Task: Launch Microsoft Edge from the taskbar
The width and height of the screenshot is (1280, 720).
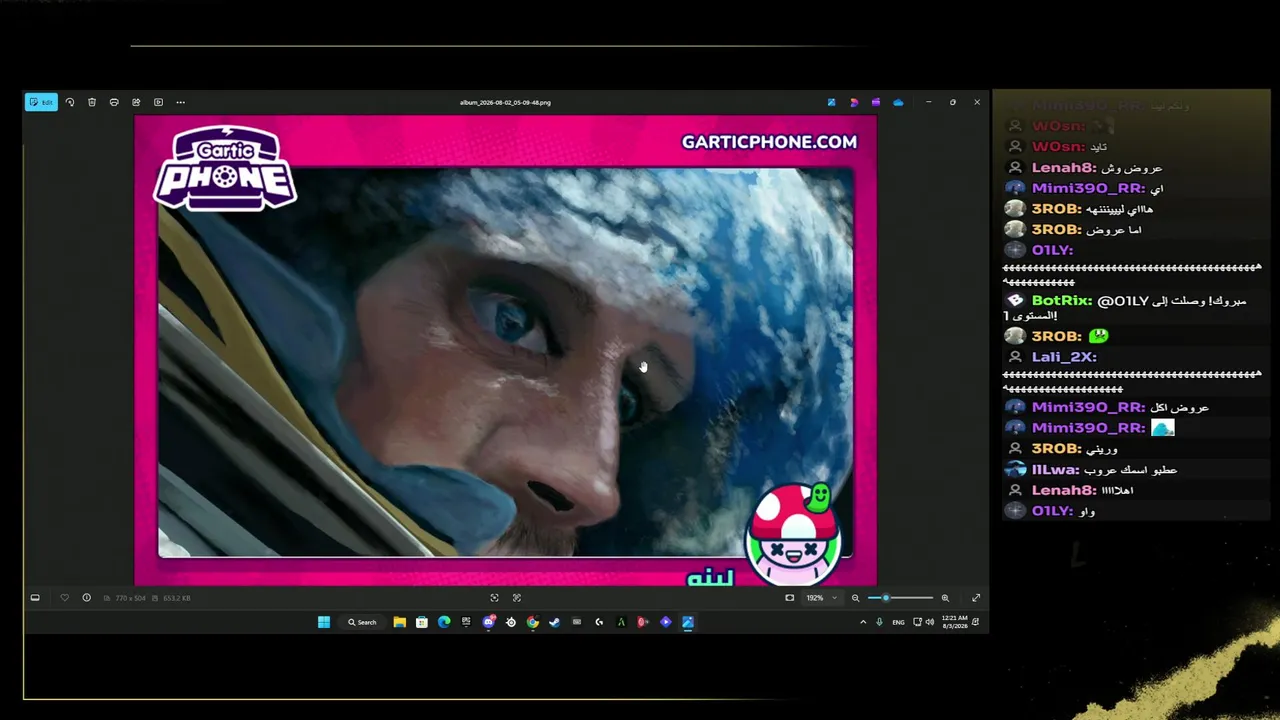Action: point(444,622)
